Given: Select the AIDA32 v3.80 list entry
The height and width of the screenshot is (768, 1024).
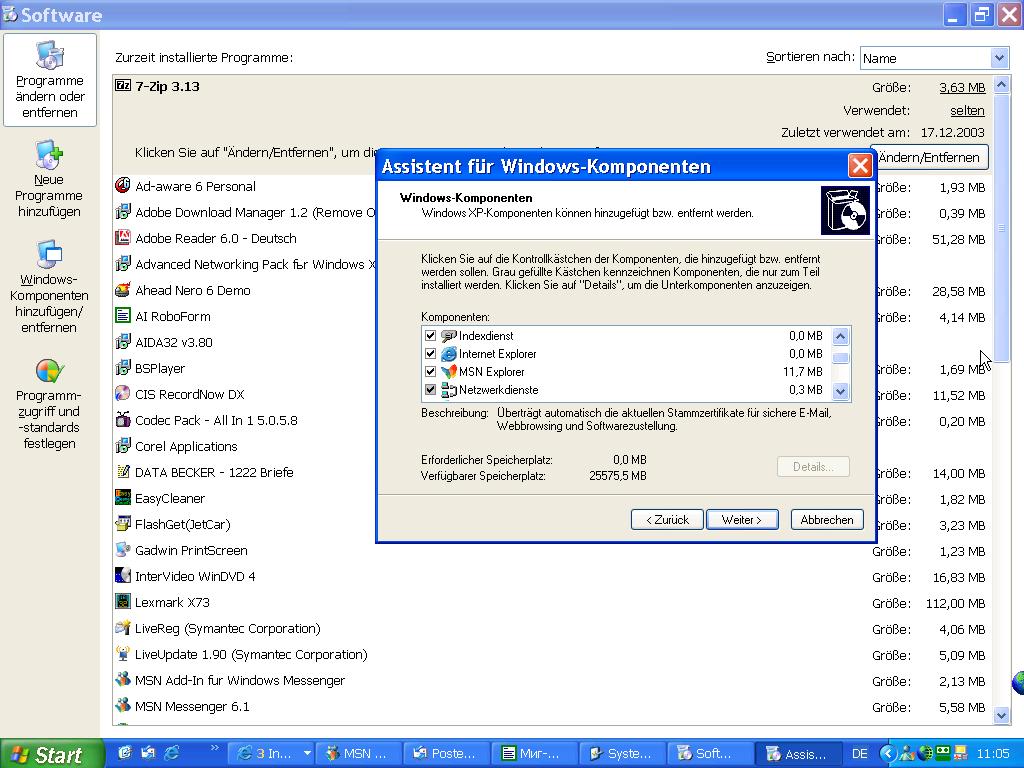Looking at the screenshot, I should pyautogui.click(x=174, y=342).
